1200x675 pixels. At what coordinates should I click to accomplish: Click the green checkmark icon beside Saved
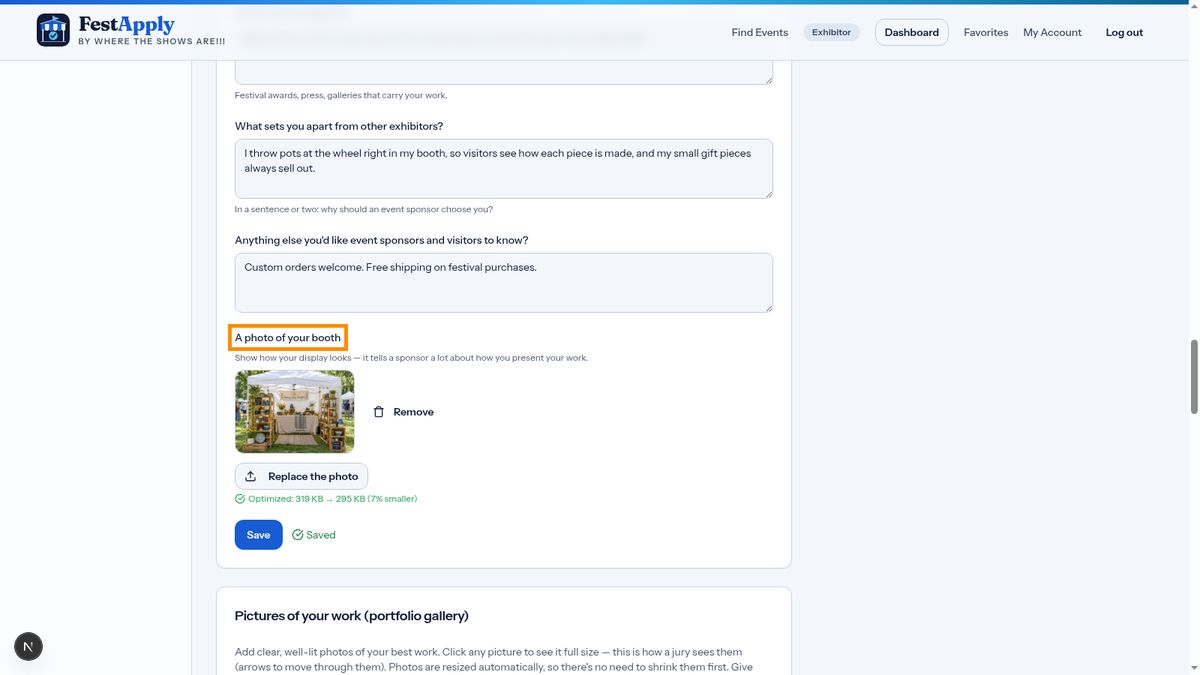[298, 535]
